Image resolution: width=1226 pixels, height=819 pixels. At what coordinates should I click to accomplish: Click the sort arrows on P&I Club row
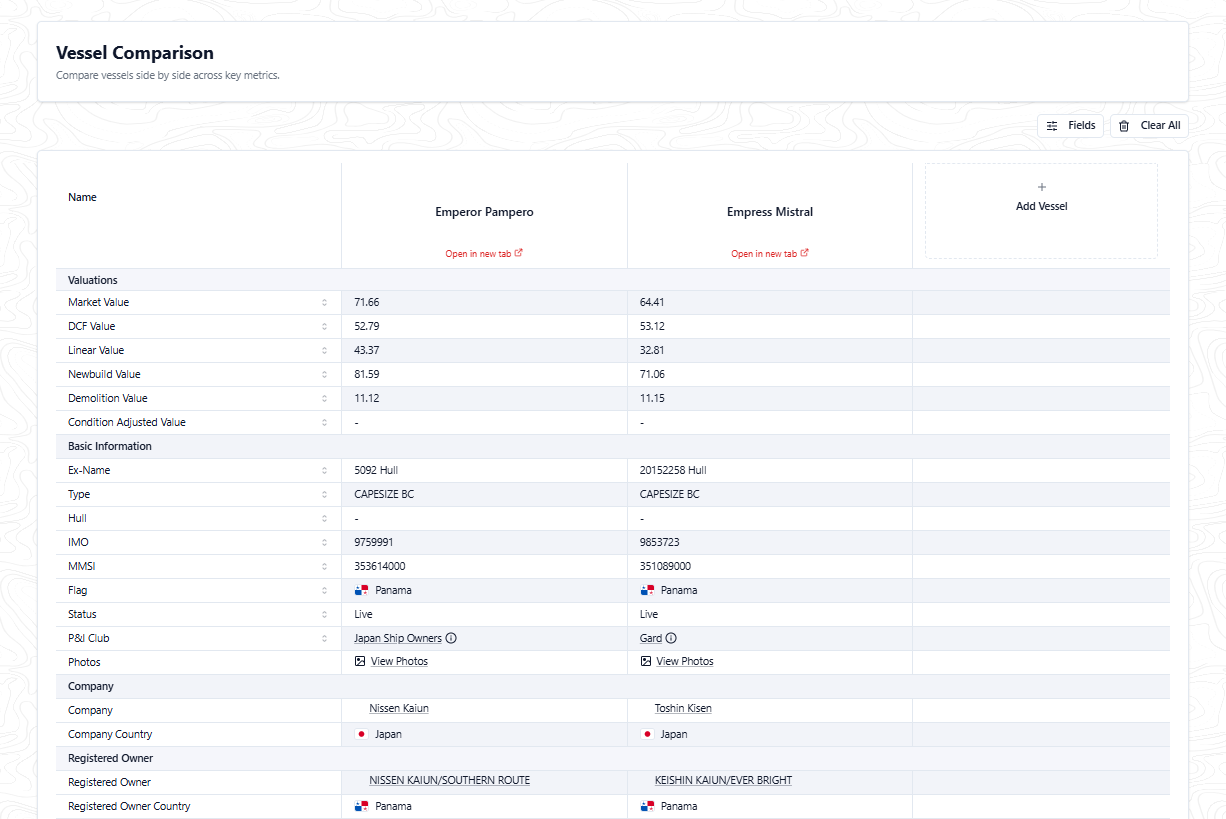[x=324, y=638]
